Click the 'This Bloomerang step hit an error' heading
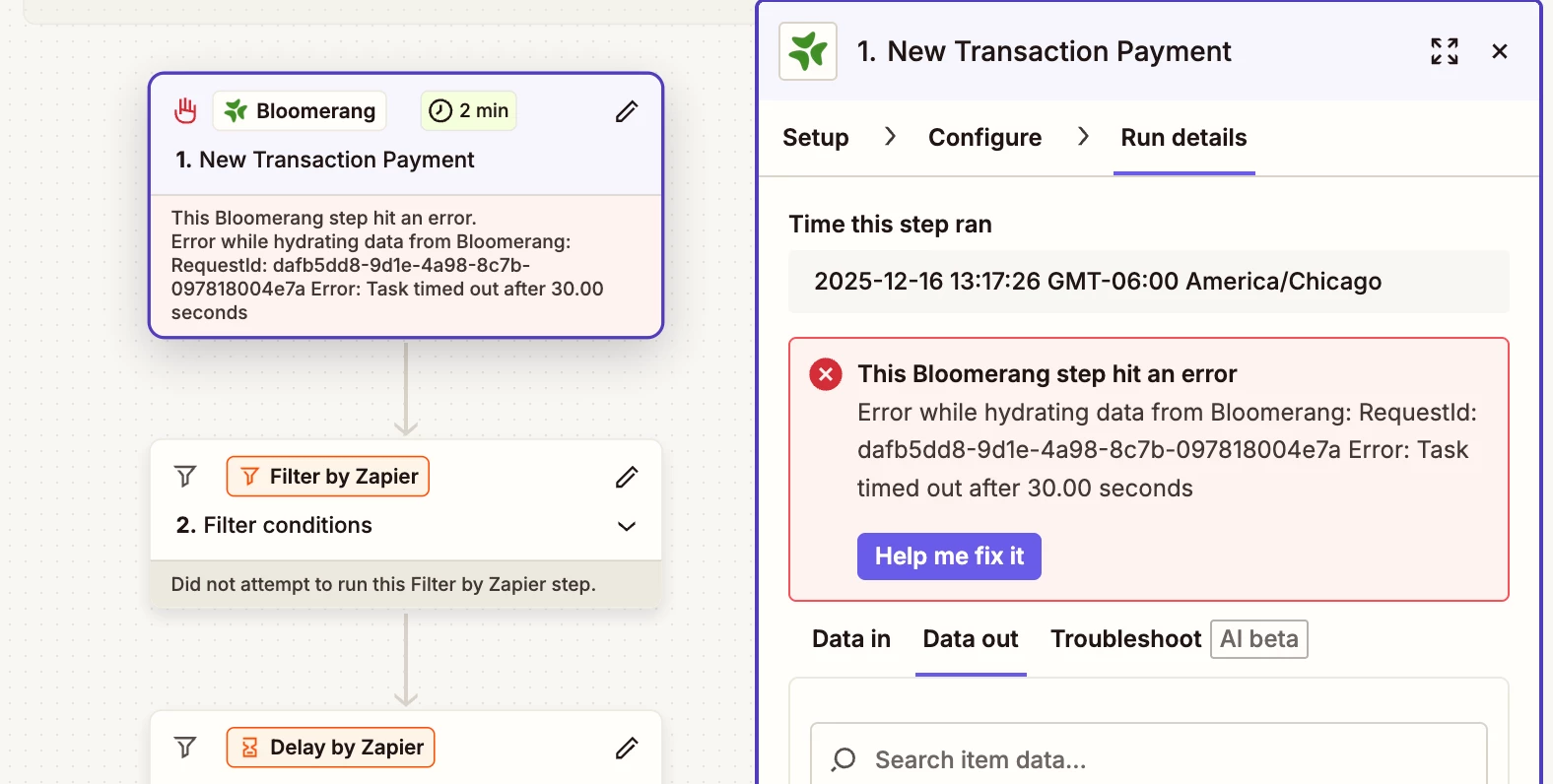 click(x=1047, y=374)
